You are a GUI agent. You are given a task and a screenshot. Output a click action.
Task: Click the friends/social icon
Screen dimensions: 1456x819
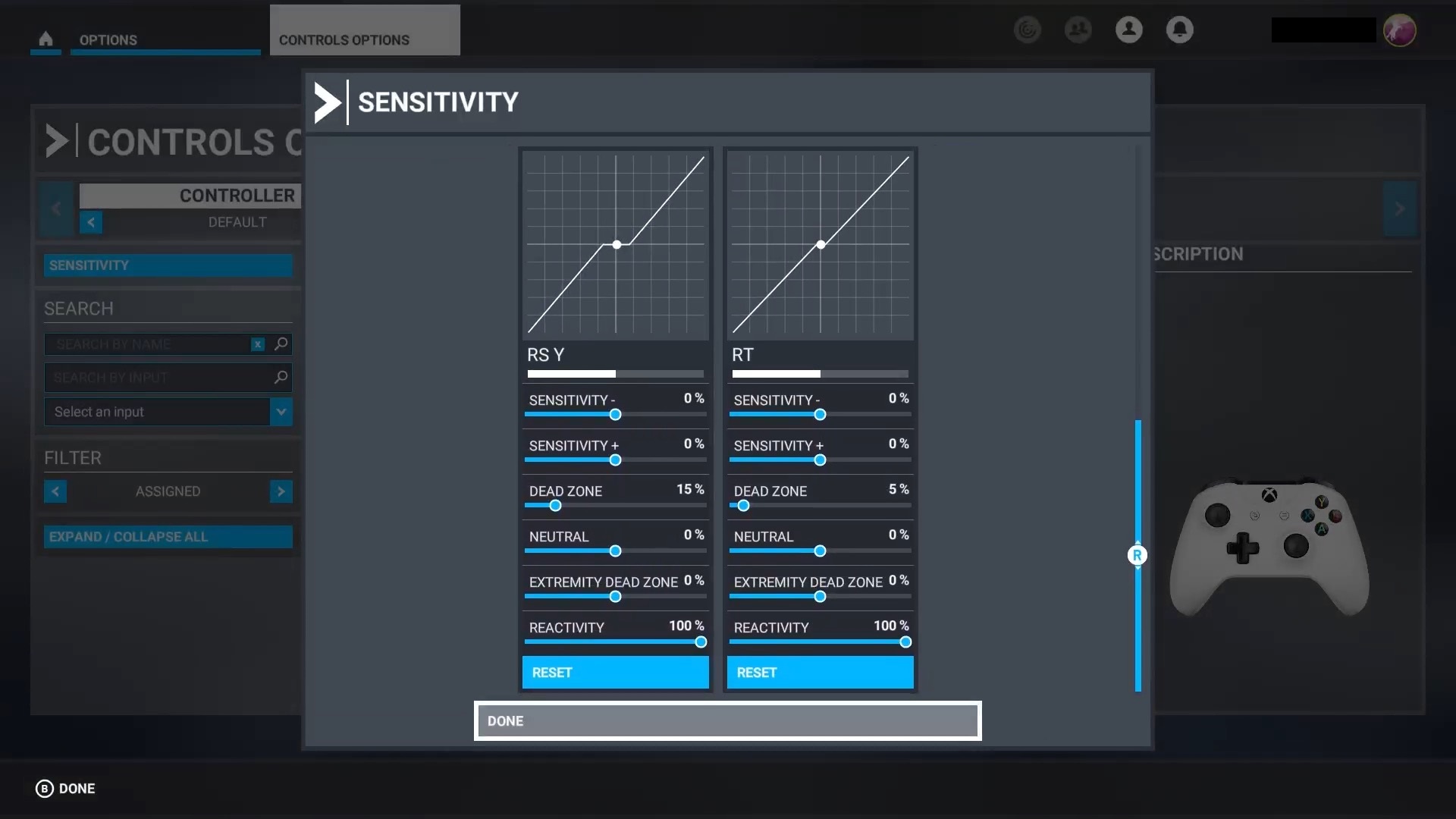click(1078, 29)
